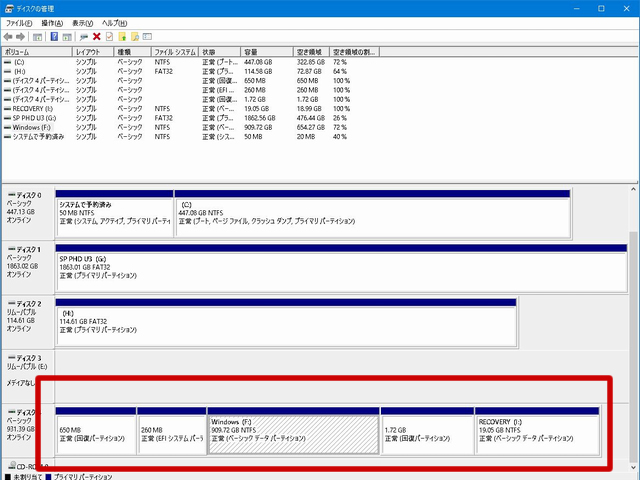Screen dimensions: 640x480
Task: Click the red X delete icon
Action: point(96,36)
